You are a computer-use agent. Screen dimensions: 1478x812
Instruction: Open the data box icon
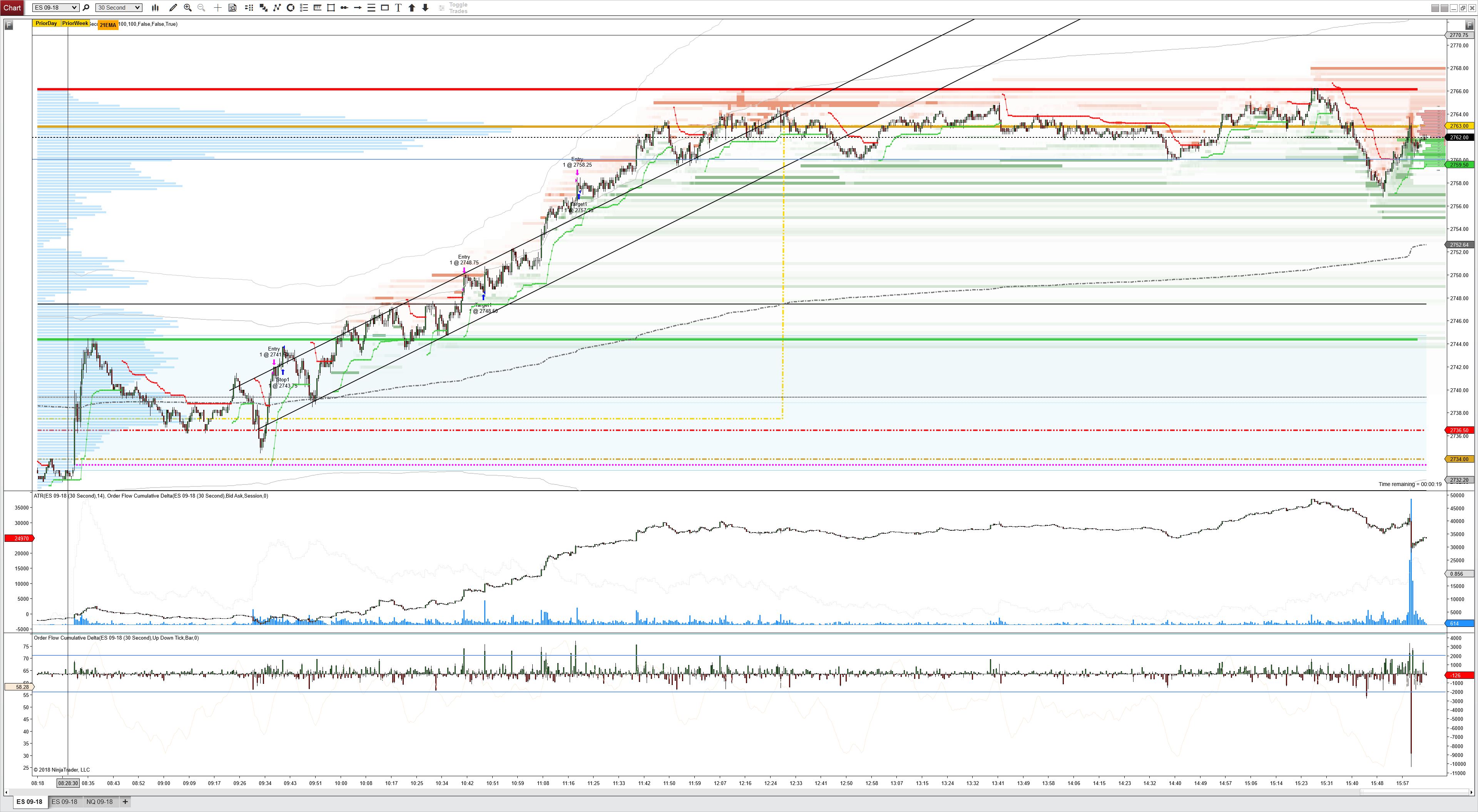point(232,7)
